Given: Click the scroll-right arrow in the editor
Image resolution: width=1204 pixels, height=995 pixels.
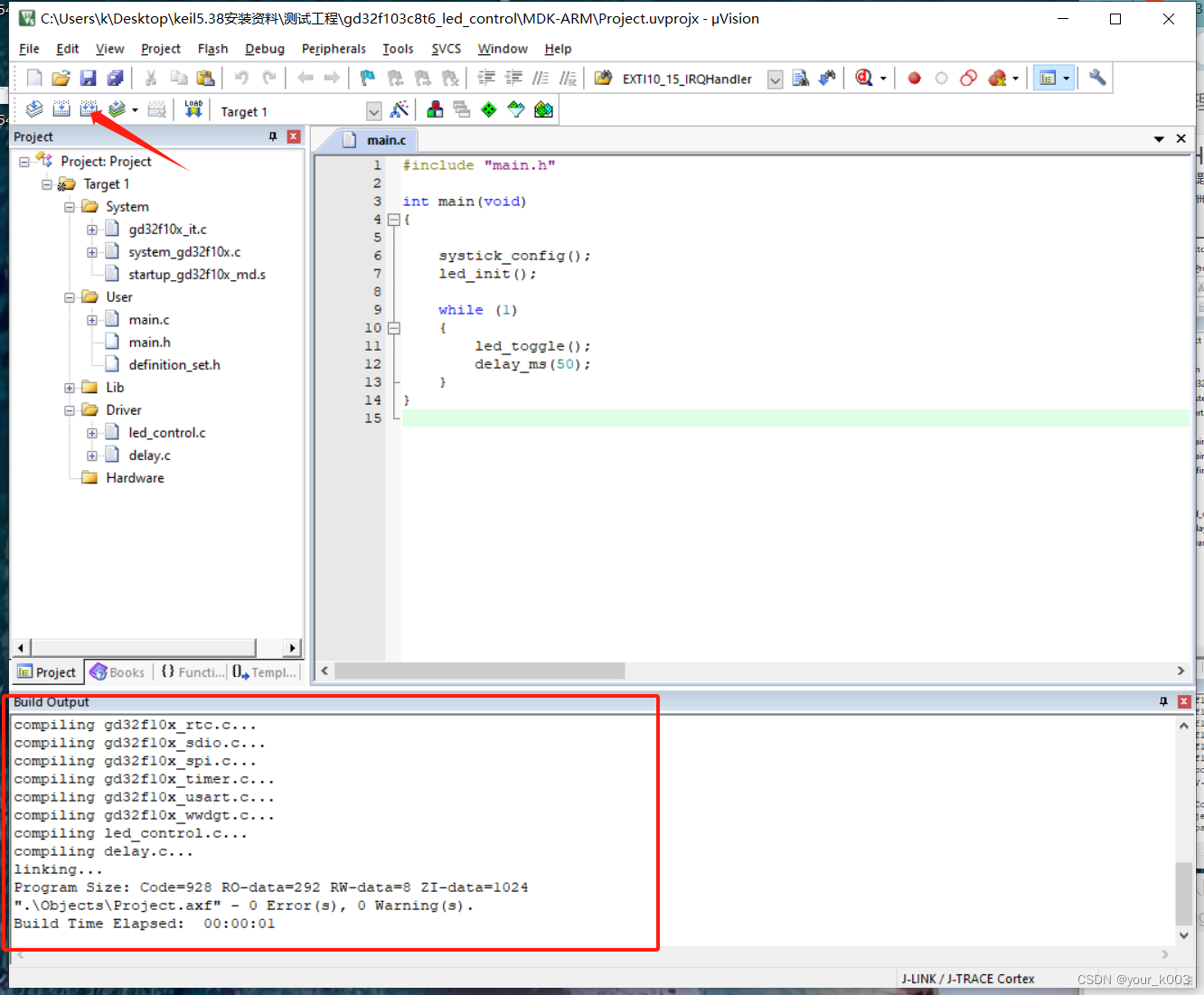Looking at the screenshot, I should (x=1180, y=671).
